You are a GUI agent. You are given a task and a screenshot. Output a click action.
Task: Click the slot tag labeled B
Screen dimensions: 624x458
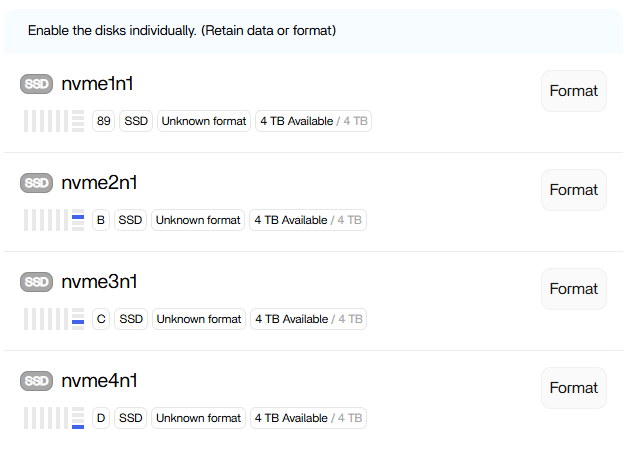tap(100, 220)
